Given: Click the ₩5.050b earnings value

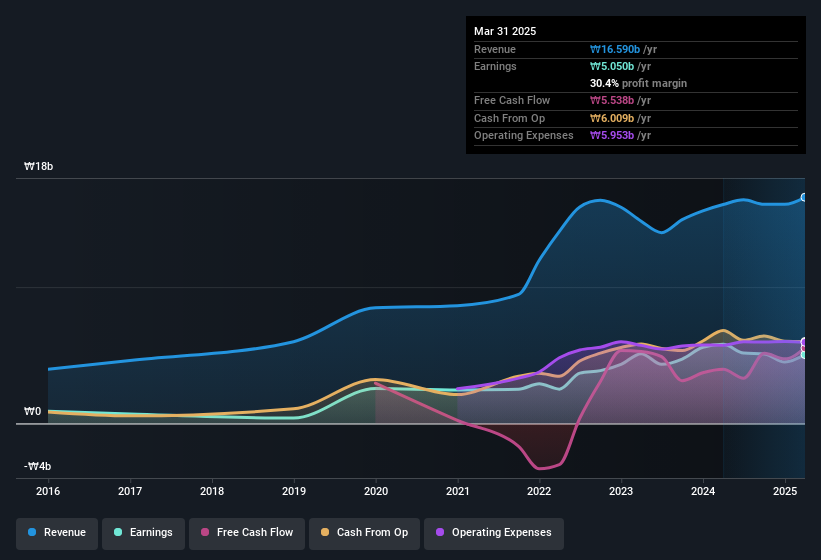Looking at the screenshot, I should point(612,66).
